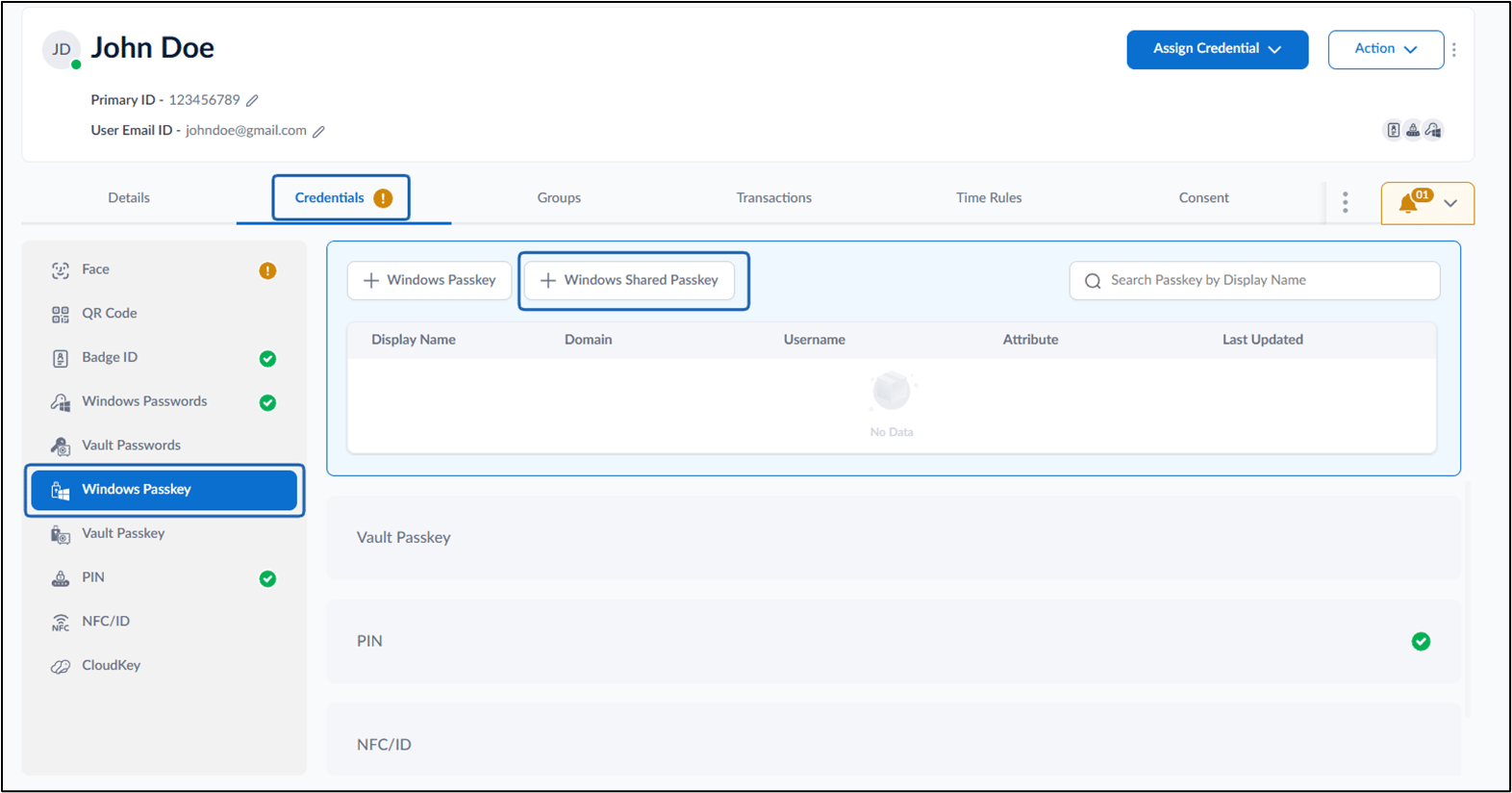Click the PIN icon in sidebar
This screenshot has height=793, width=1512.
coord(61,578)
